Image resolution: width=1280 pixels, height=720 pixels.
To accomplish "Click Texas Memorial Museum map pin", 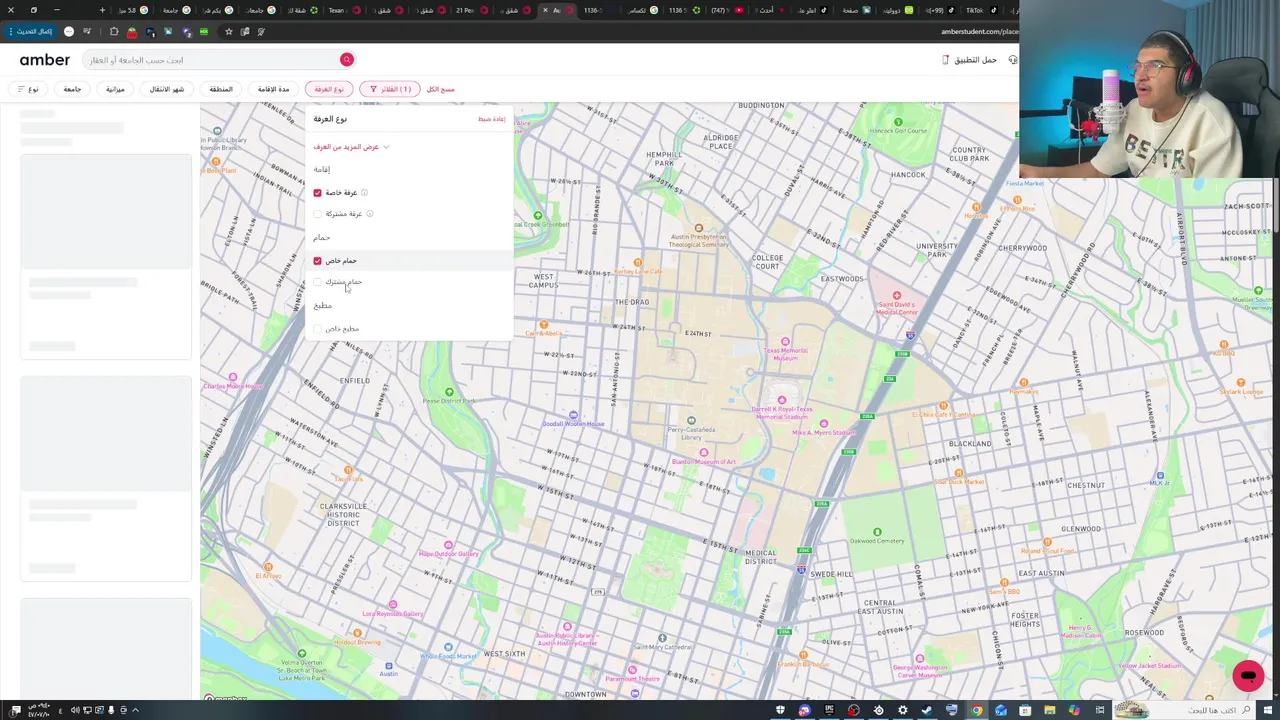I will 785,341.
